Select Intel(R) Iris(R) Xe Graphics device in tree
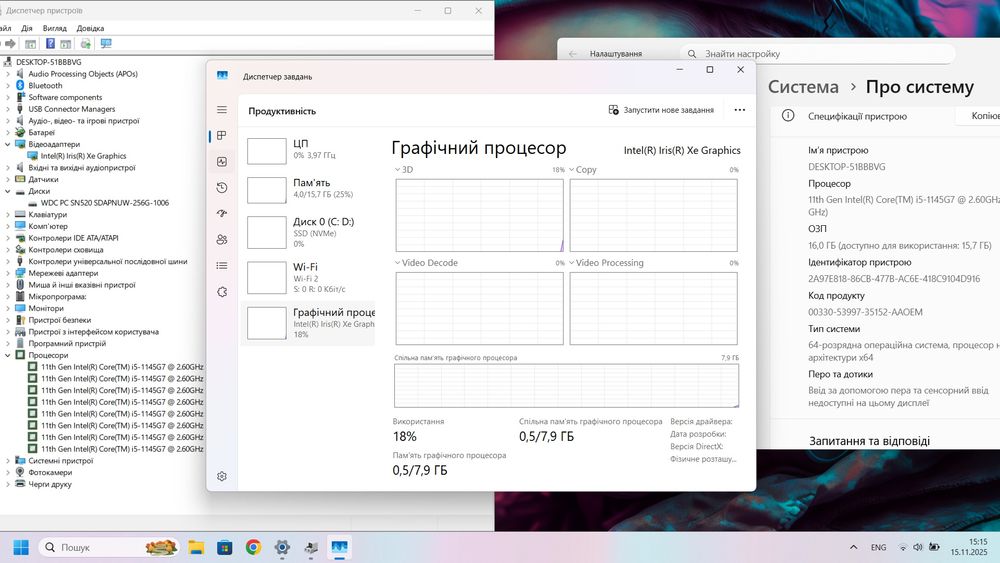Image resolution: width=1000 pixels, height=563 pixels. pos(84,156)
